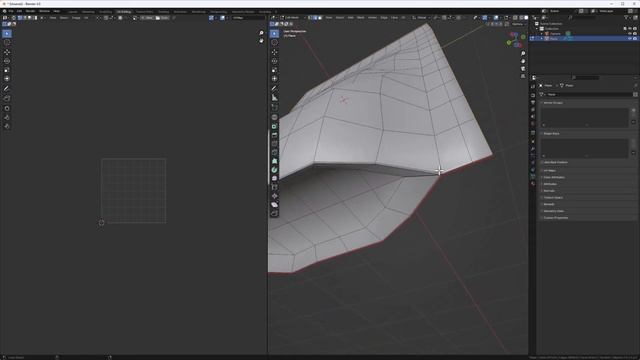Select the Knife tool
Image resolution: width=640 pixels, height=360 pixels.
(274, 153)
